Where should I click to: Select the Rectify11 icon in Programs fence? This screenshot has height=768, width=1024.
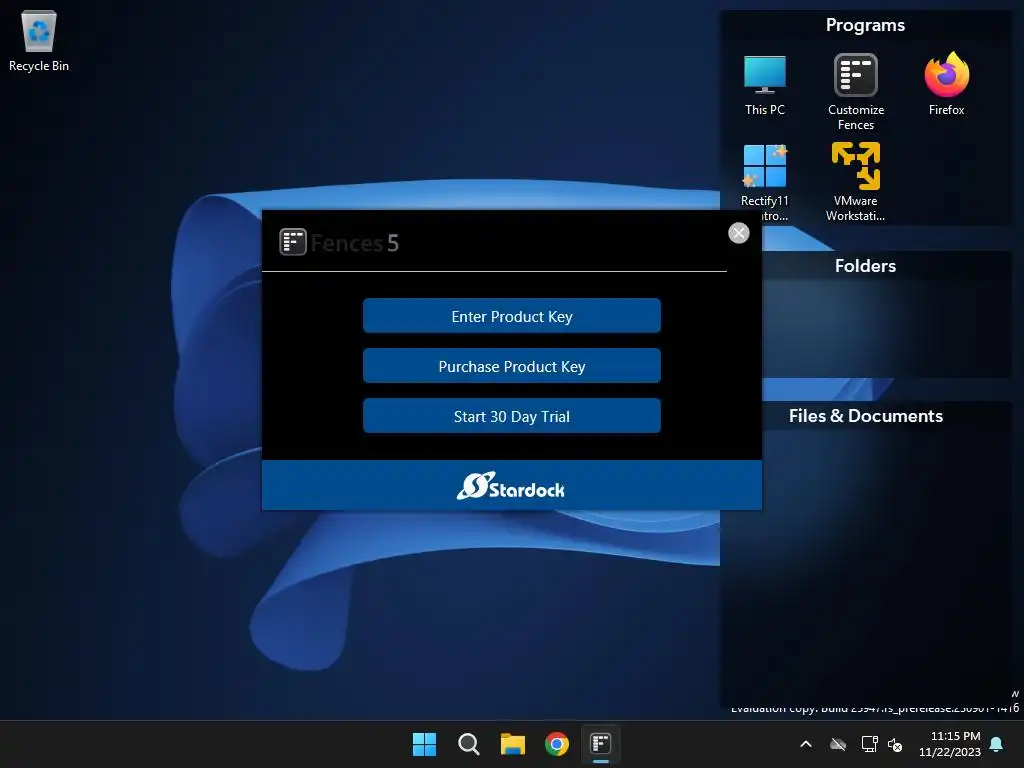click(x=765, y=183)
